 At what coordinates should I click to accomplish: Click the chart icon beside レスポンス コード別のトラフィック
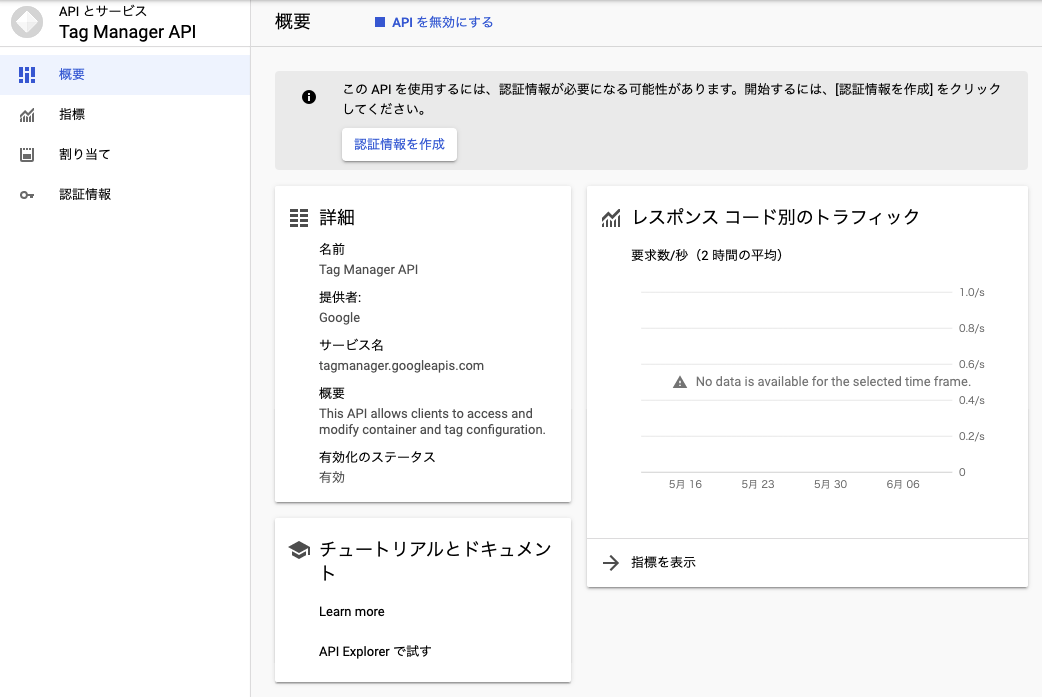point(611,218)
